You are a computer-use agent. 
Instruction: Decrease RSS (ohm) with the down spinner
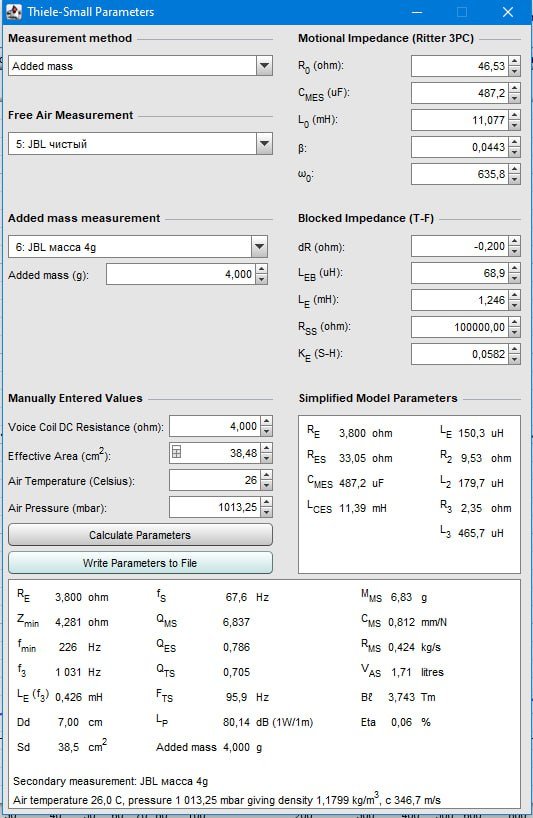click(x=515, y=333)
